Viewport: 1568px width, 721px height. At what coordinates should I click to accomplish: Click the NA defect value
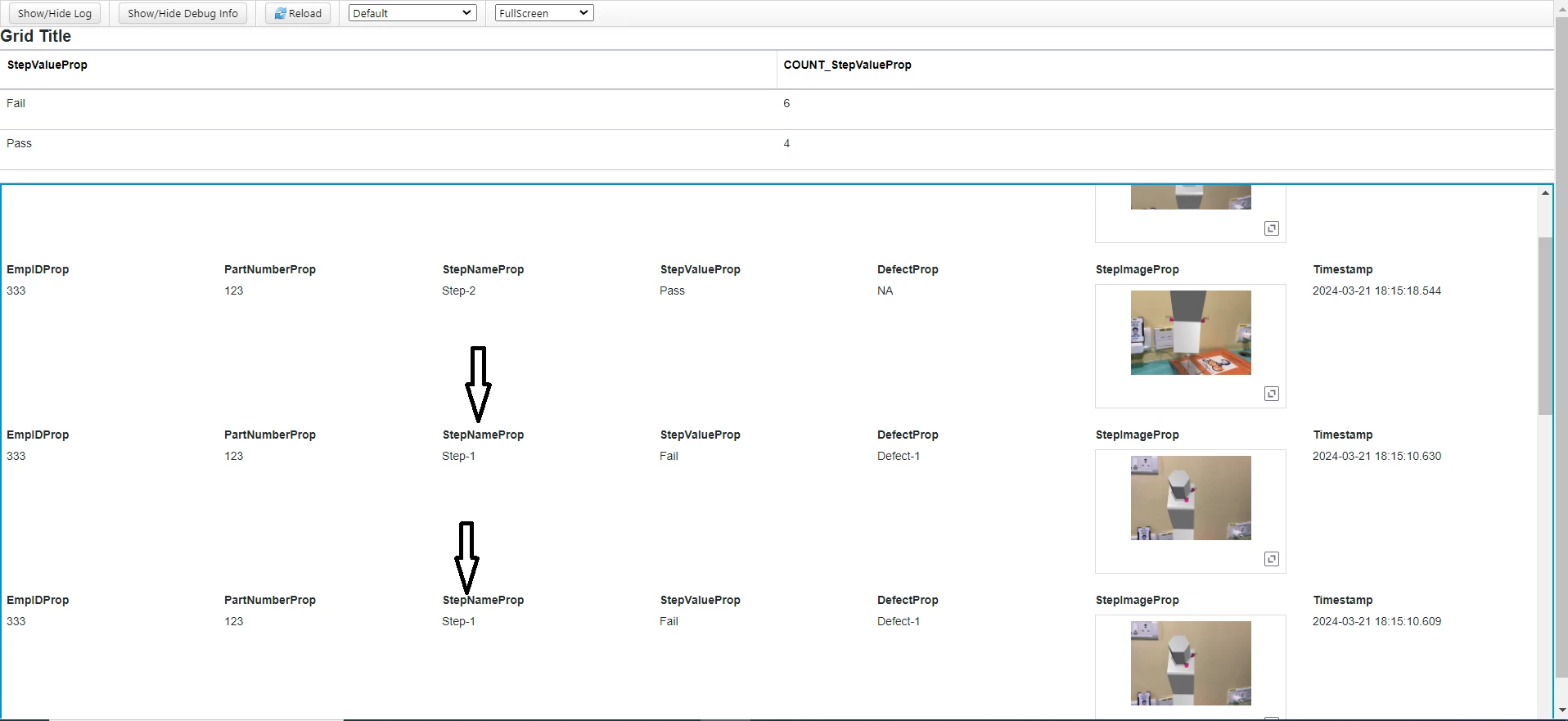point(885,291)
